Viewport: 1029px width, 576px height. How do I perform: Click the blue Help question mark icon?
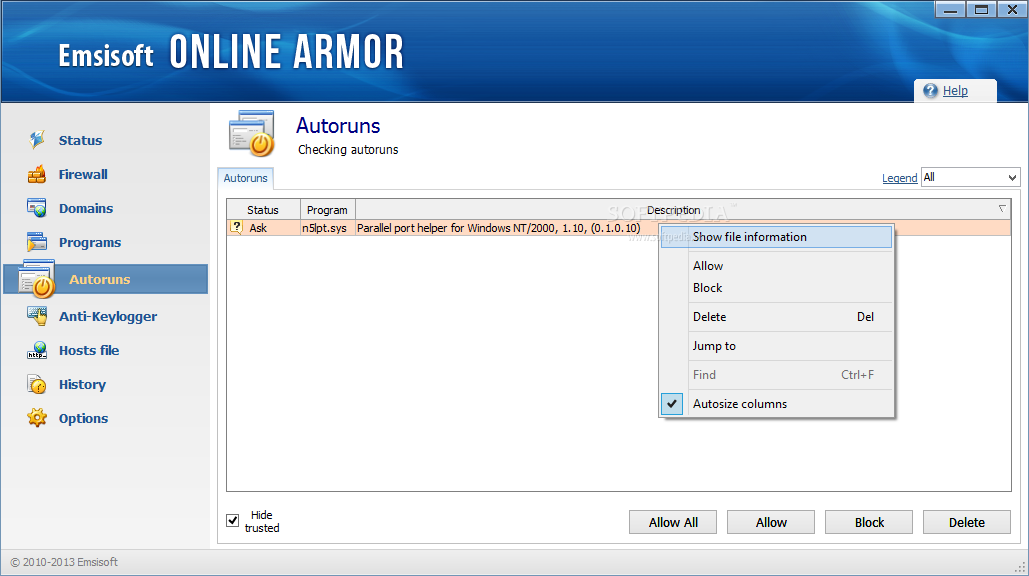coord(930,91)
